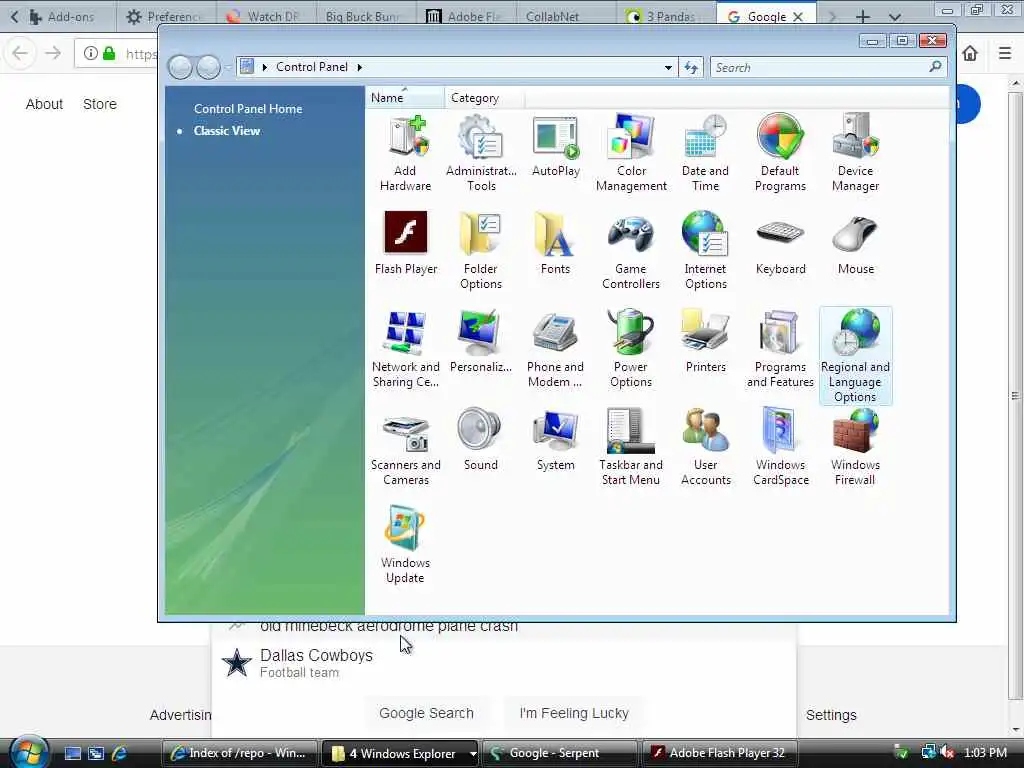
Task: Open the Flash Player settings icon
Action: pyautogui.click(x=406, y=244)
